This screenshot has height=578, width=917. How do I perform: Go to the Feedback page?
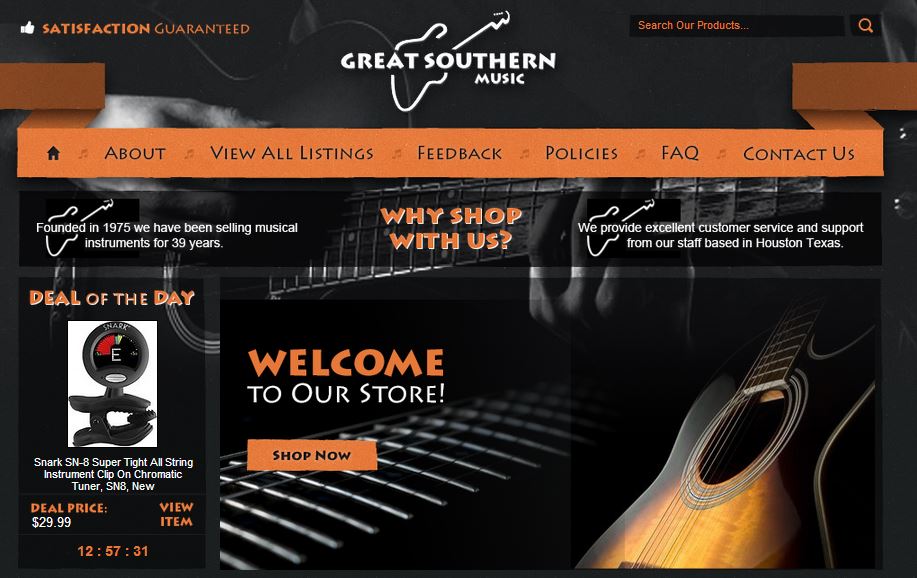click(460, 153)
